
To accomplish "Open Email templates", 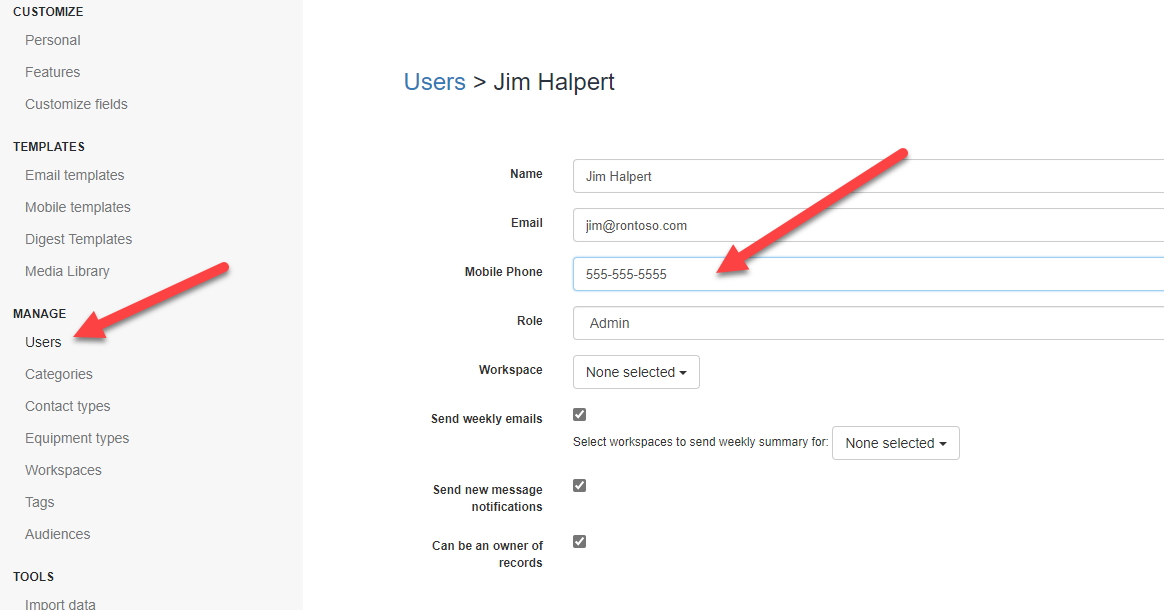I will coord(75,175).
